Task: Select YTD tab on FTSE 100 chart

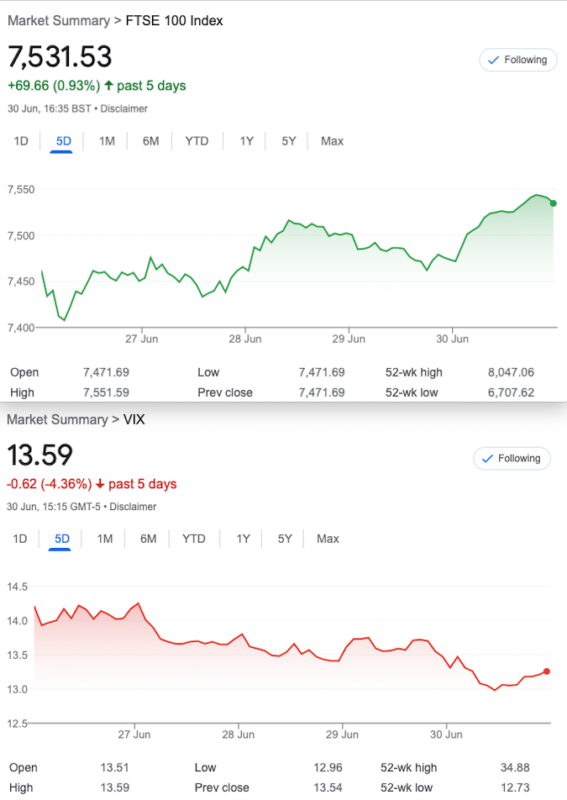Action: coord(196,141)
